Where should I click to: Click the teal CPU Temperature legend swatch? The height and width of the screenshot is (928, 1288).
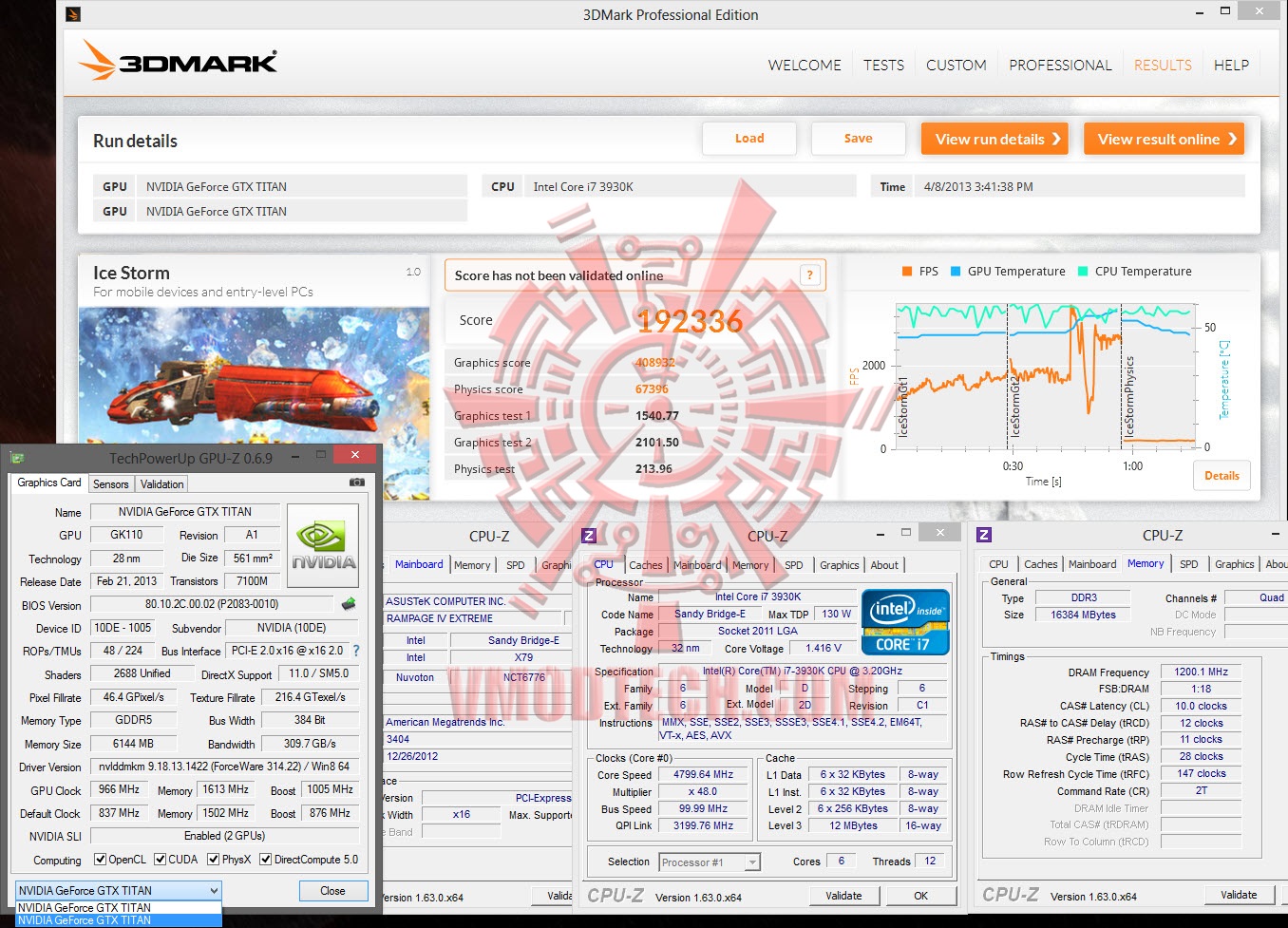pos(1083,272)
